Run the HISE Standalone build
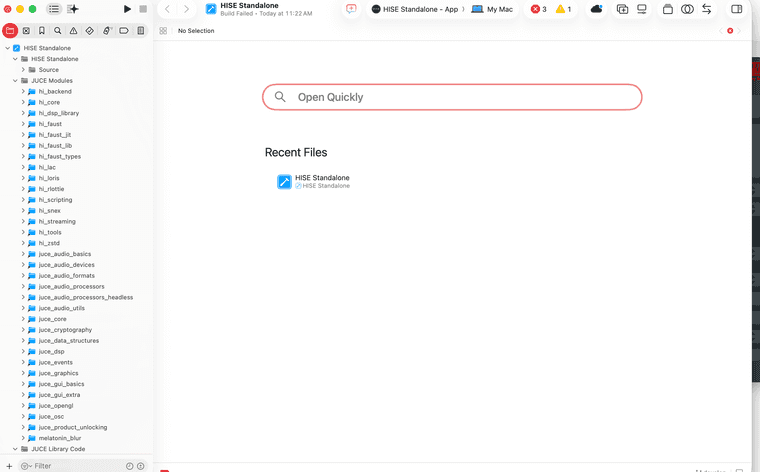The image size is (760, 472). tap(127, 9)
